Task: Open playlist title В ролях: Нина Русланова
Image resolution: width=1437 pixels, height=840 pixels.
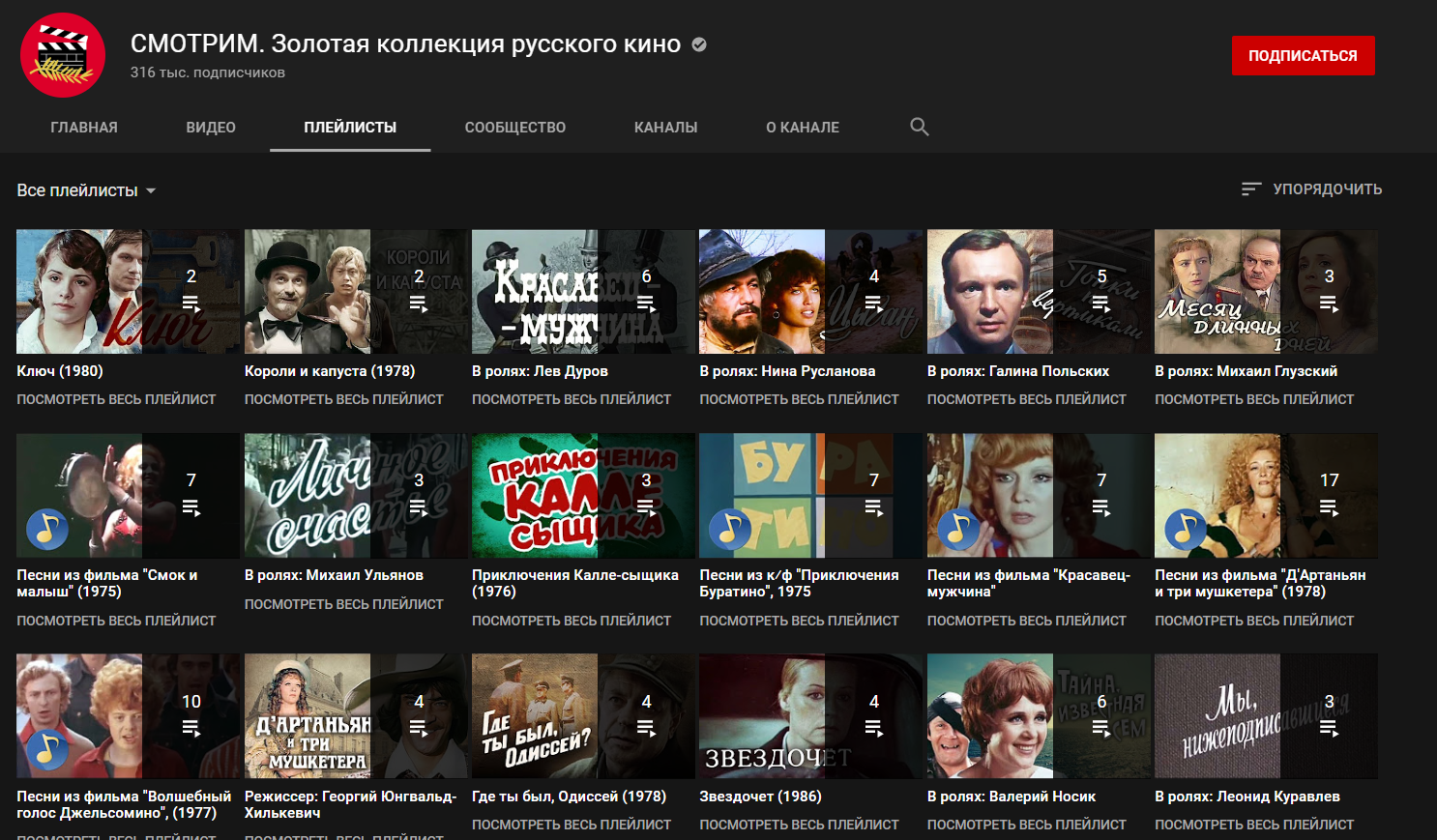Action: [x=787, y=371]
